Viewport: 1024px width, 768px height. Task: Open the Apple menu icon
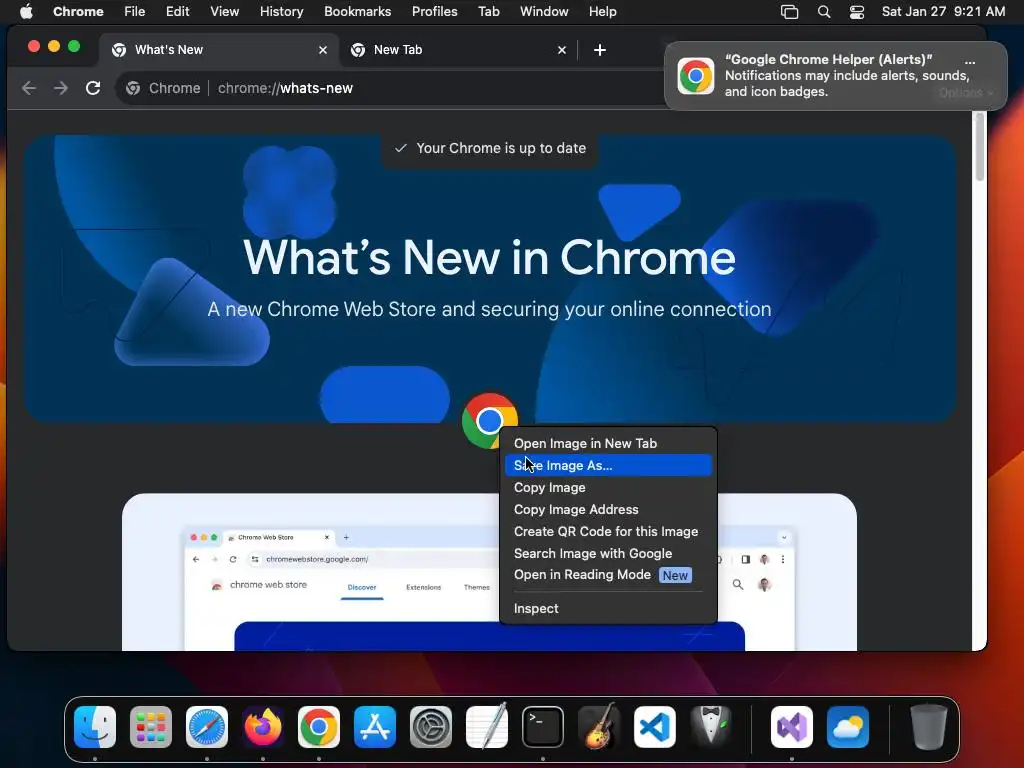click(x=26, y=11)
